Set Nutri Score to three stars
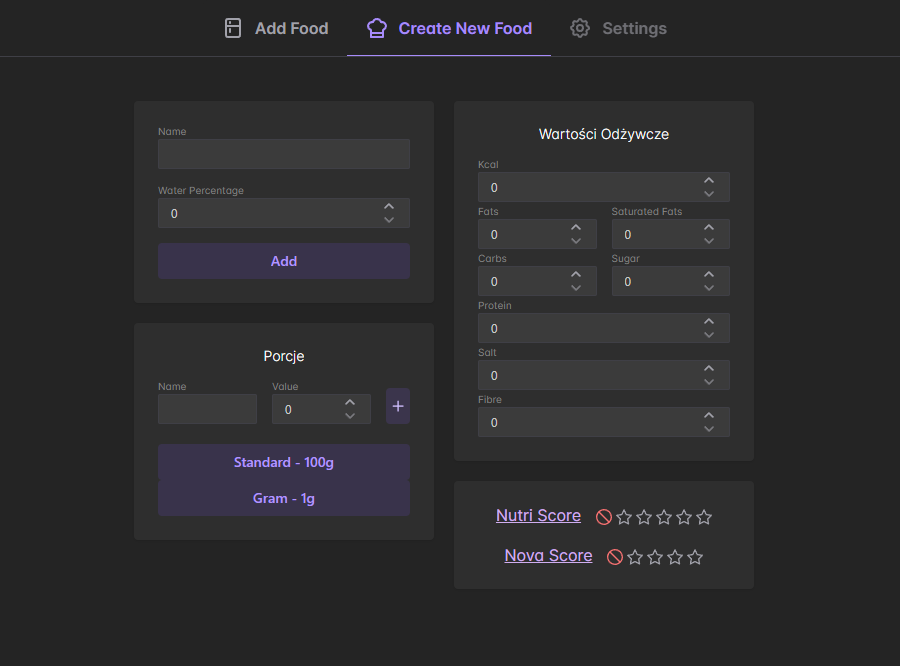Image resolution: width=900 pixels, height=666 pixels. tap(664, 517)
